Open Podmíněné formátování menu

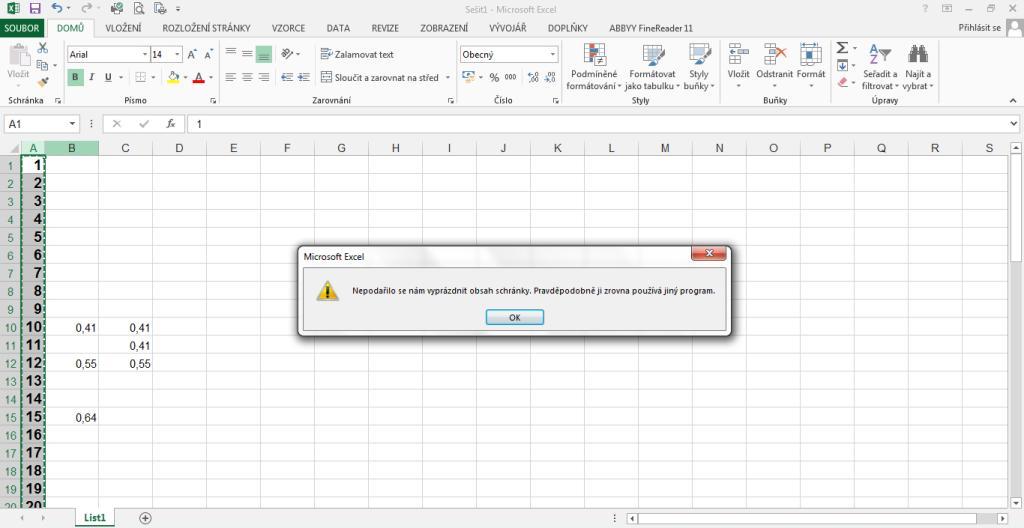pyautogui.click(x=594, y=68)
